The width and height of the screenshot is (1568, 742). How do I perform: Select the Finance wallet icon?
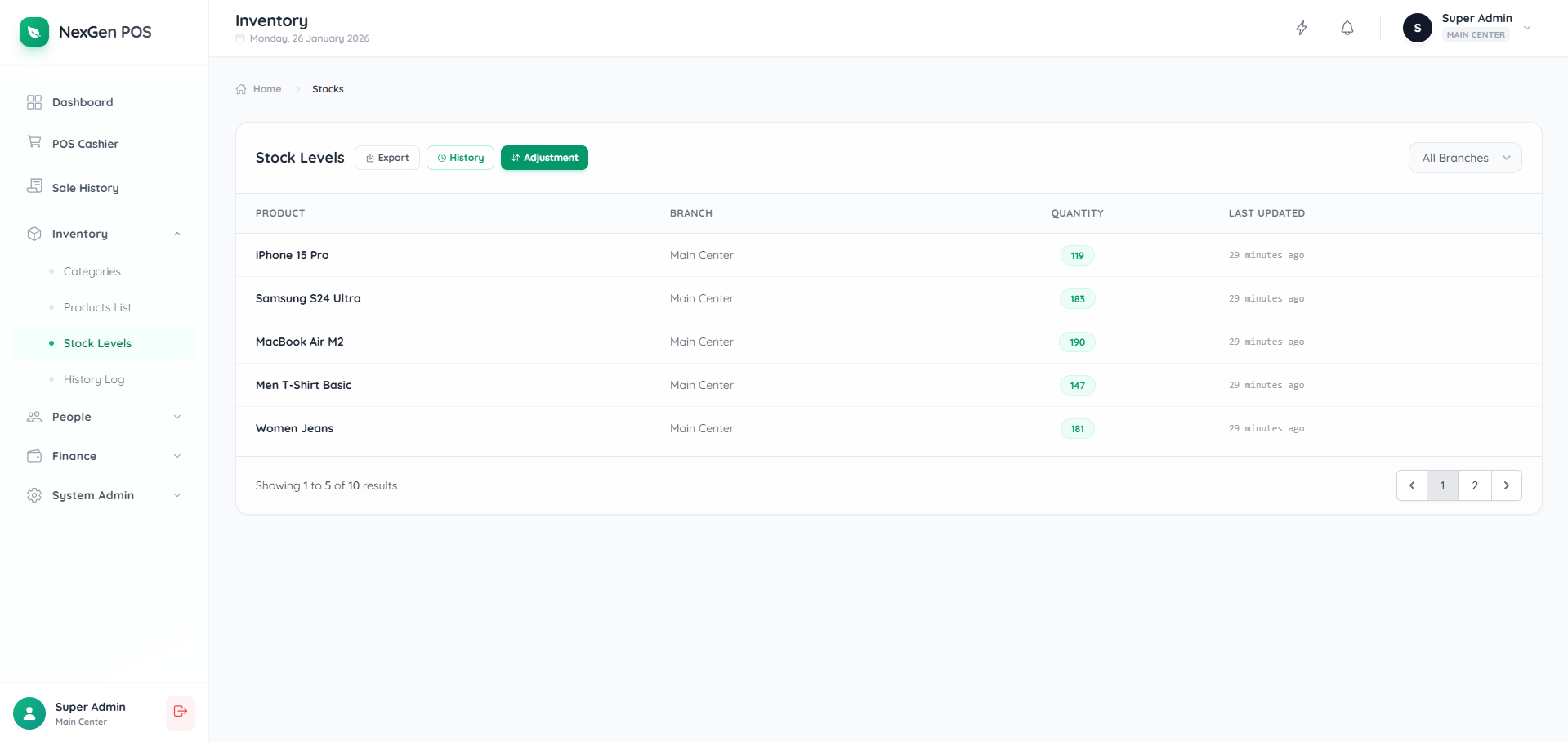pyautogui.click(x=34, y=456)
